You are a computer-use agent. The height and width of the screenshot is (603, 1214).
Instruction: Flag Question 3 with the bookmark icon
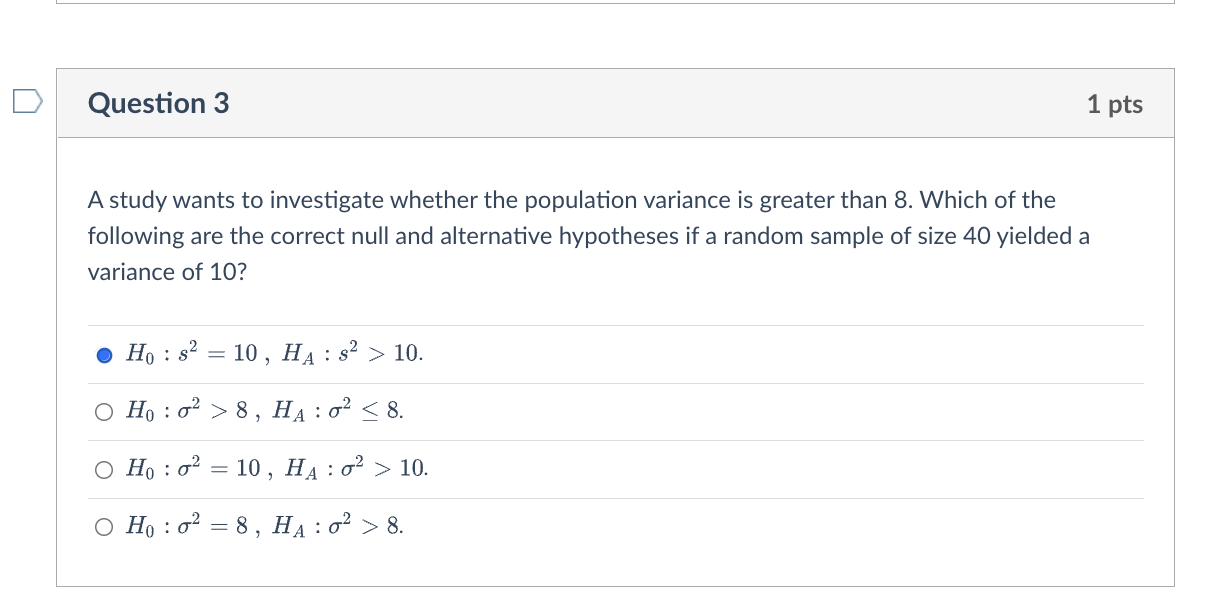28,101
